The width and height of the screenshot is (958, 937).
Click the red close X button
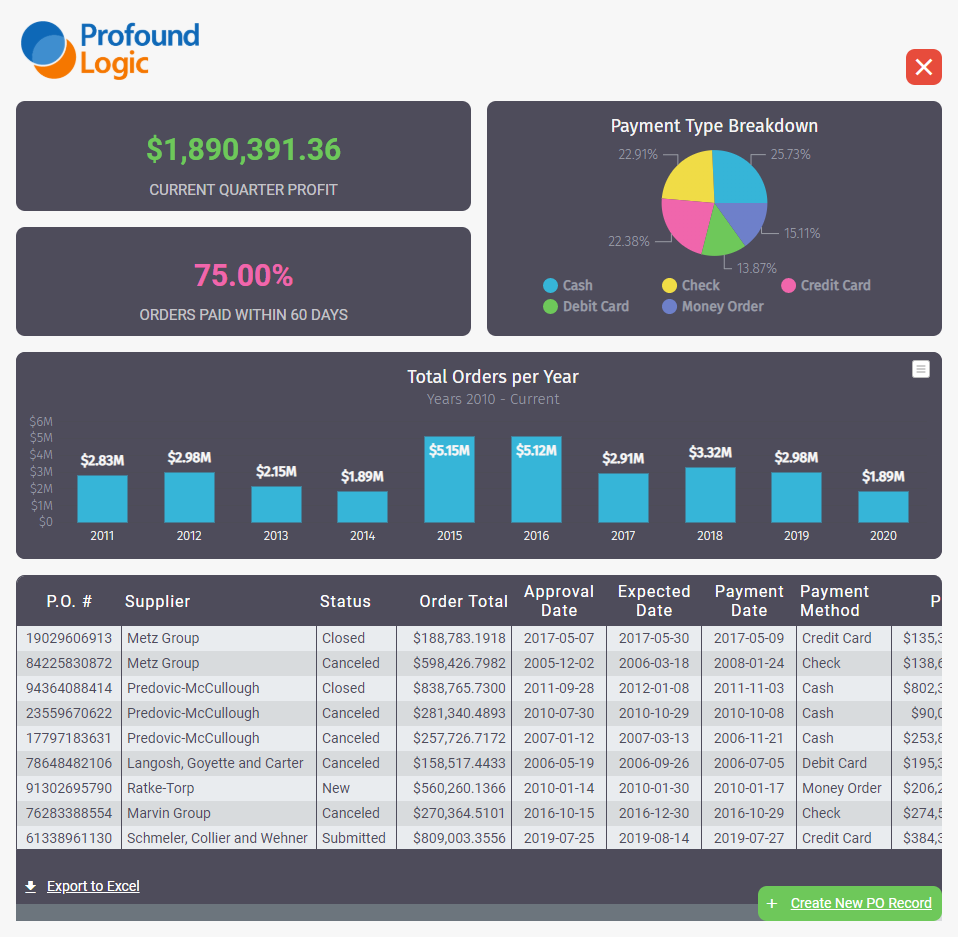pos(923,67)
